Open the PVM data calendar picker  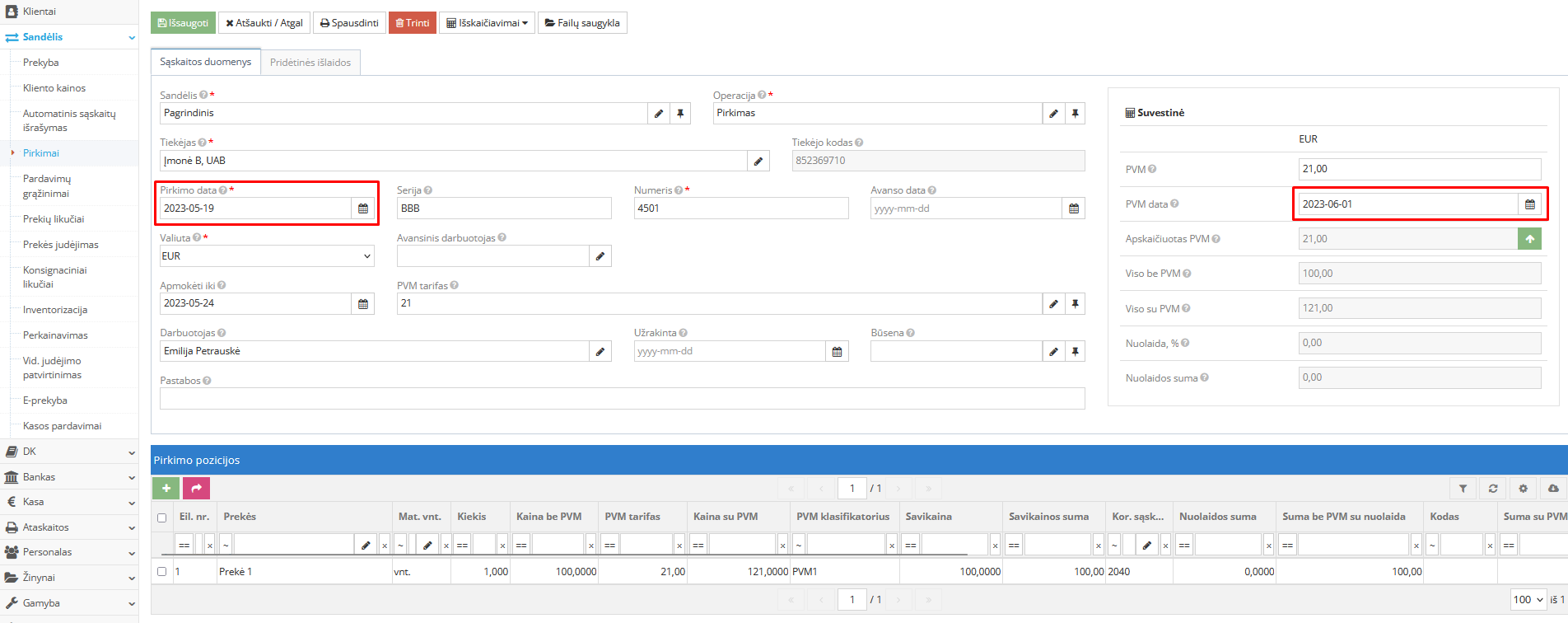click(1529, 204)
